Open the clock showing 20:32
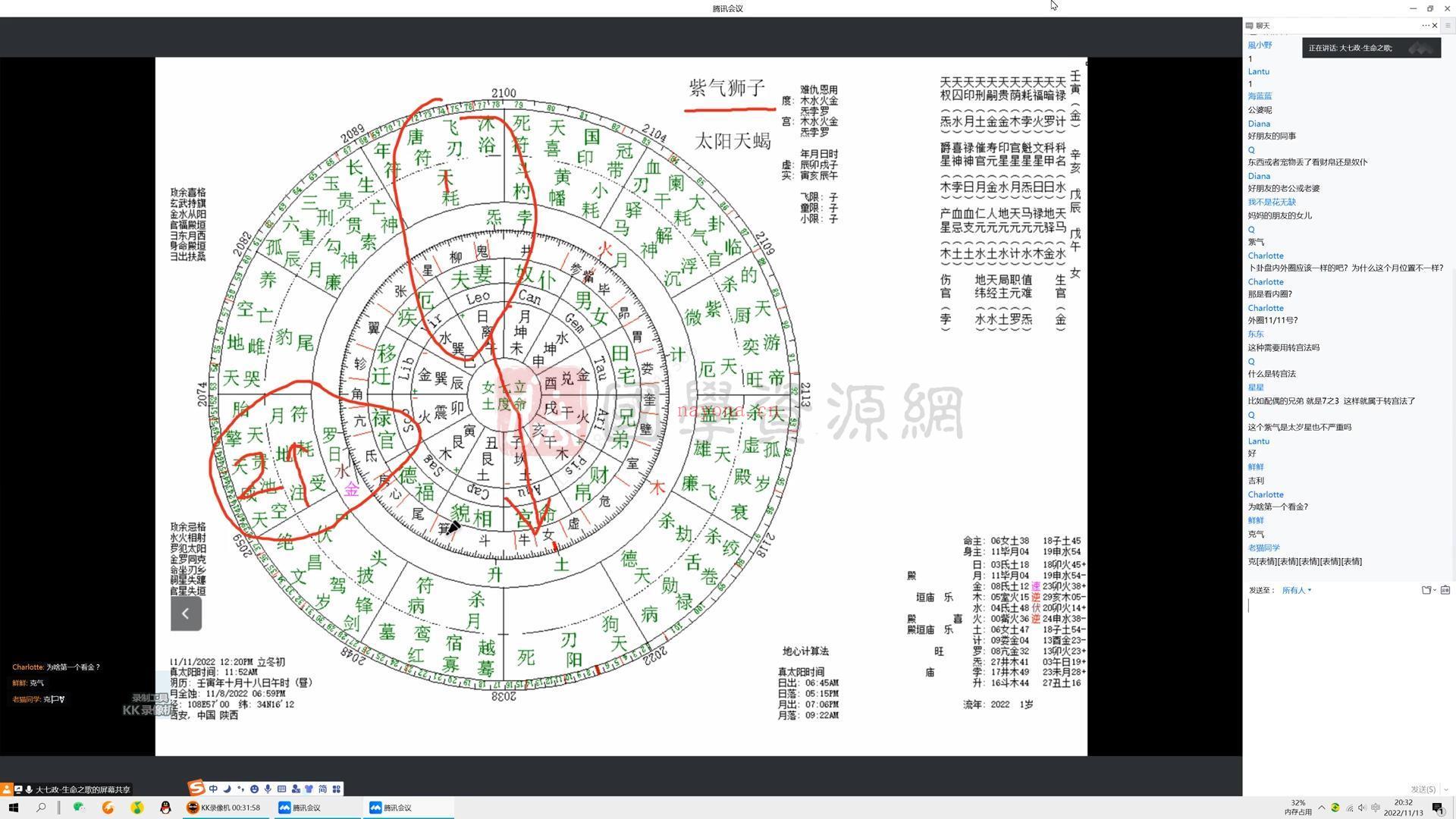Screen dimensions: 1456x819 [1403, 808]
